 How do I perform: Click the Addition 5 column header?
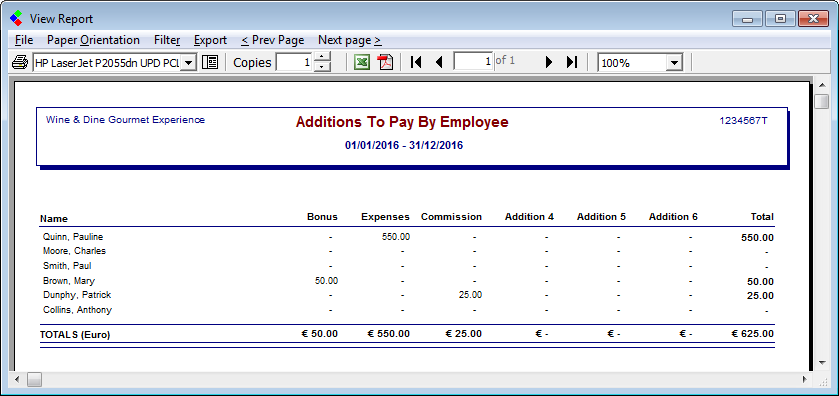tap(601, 217)
